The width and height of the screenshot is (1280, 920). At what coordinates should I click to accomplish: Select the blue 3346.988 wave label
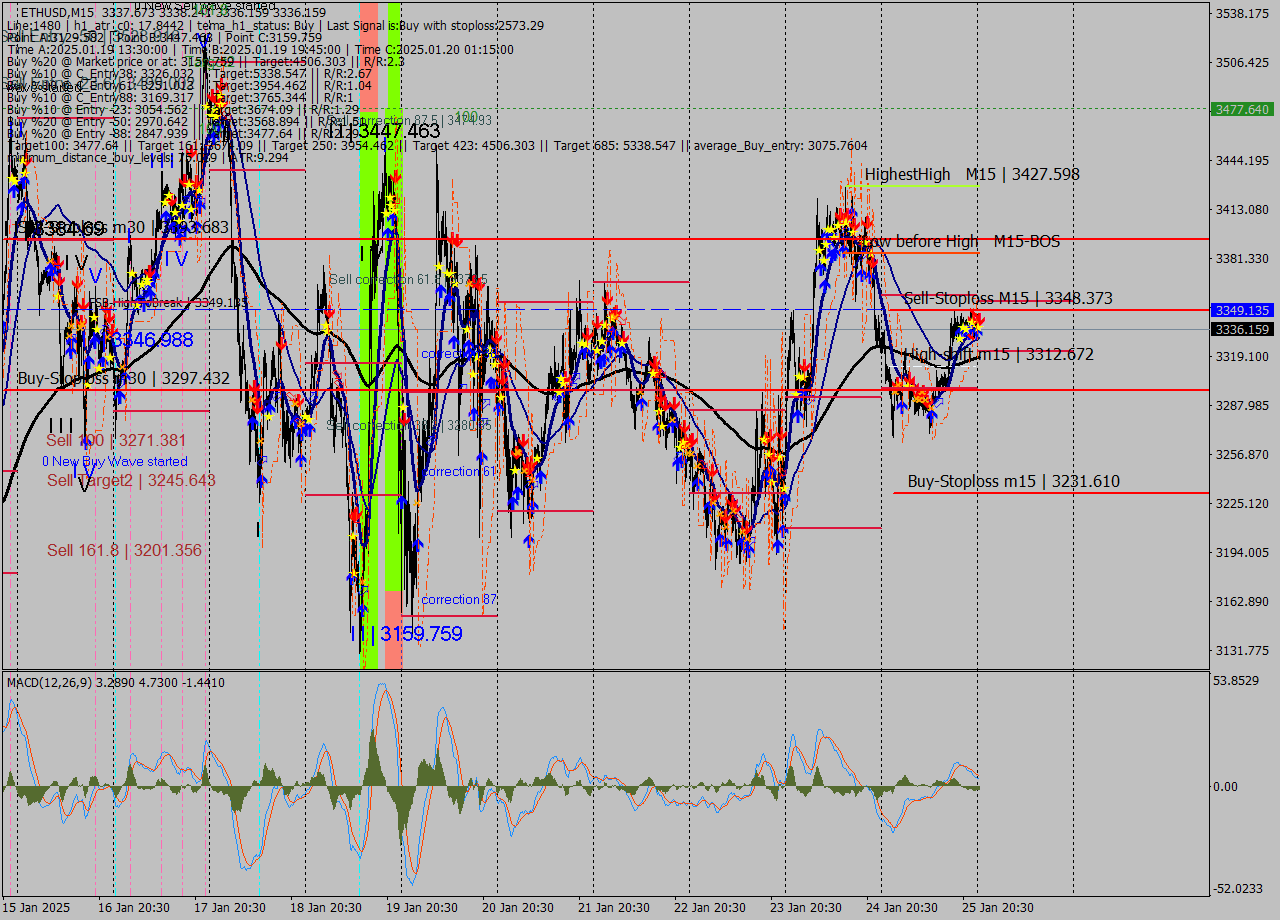point(151,340)
